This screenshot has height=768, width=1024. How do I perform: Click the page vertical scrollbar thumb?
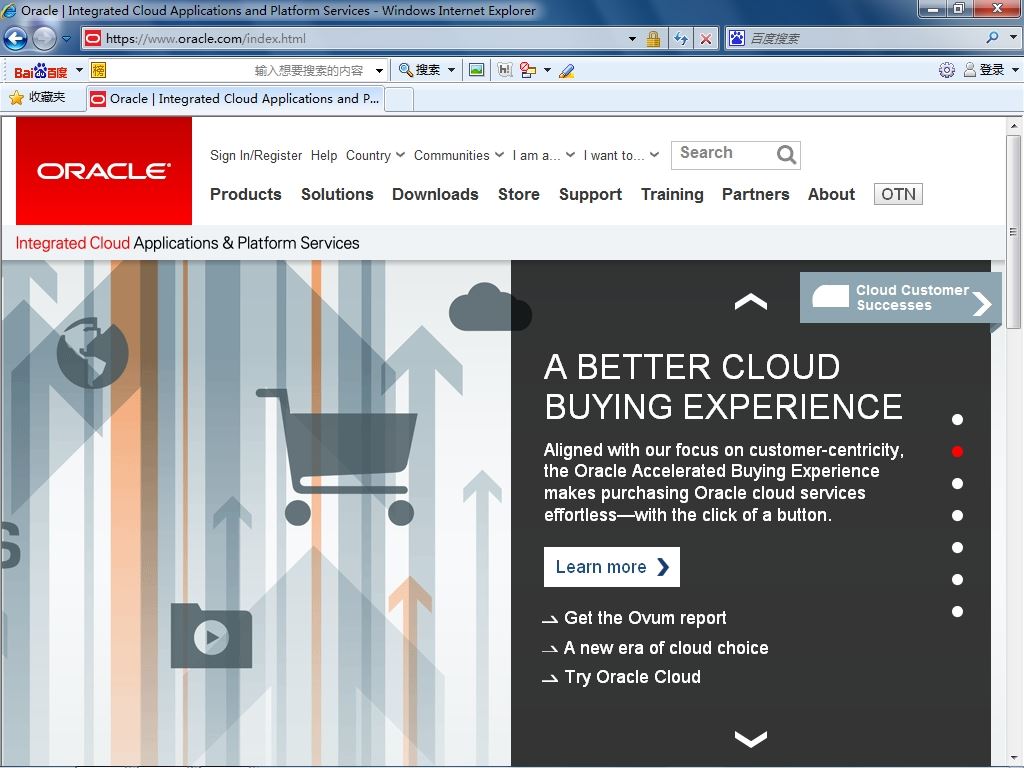[x=1013, y=232]
